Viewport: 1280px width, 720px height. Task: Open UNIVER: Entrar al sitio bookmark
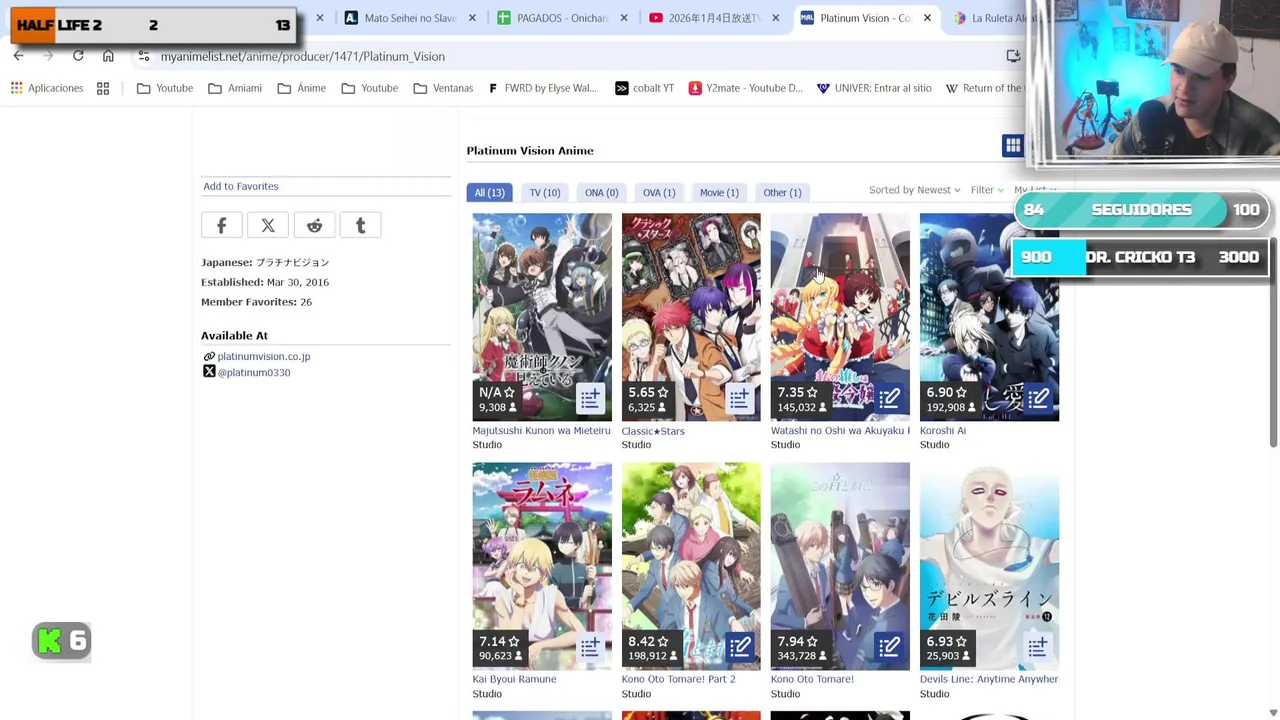(x=874, y=88)
